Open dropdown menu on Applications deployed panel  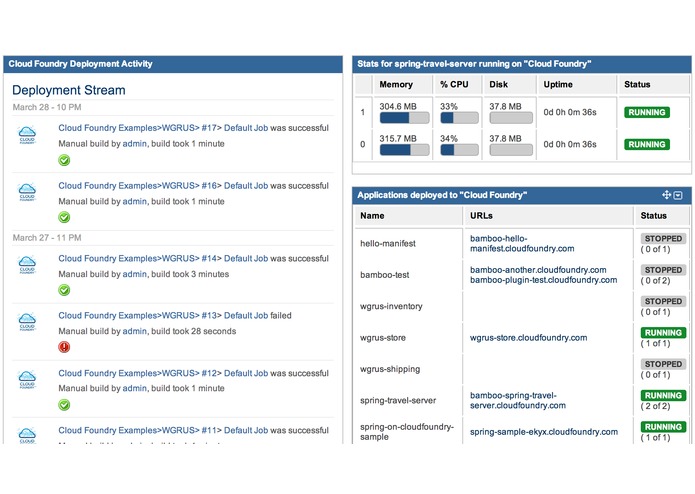tap(678, 195)
